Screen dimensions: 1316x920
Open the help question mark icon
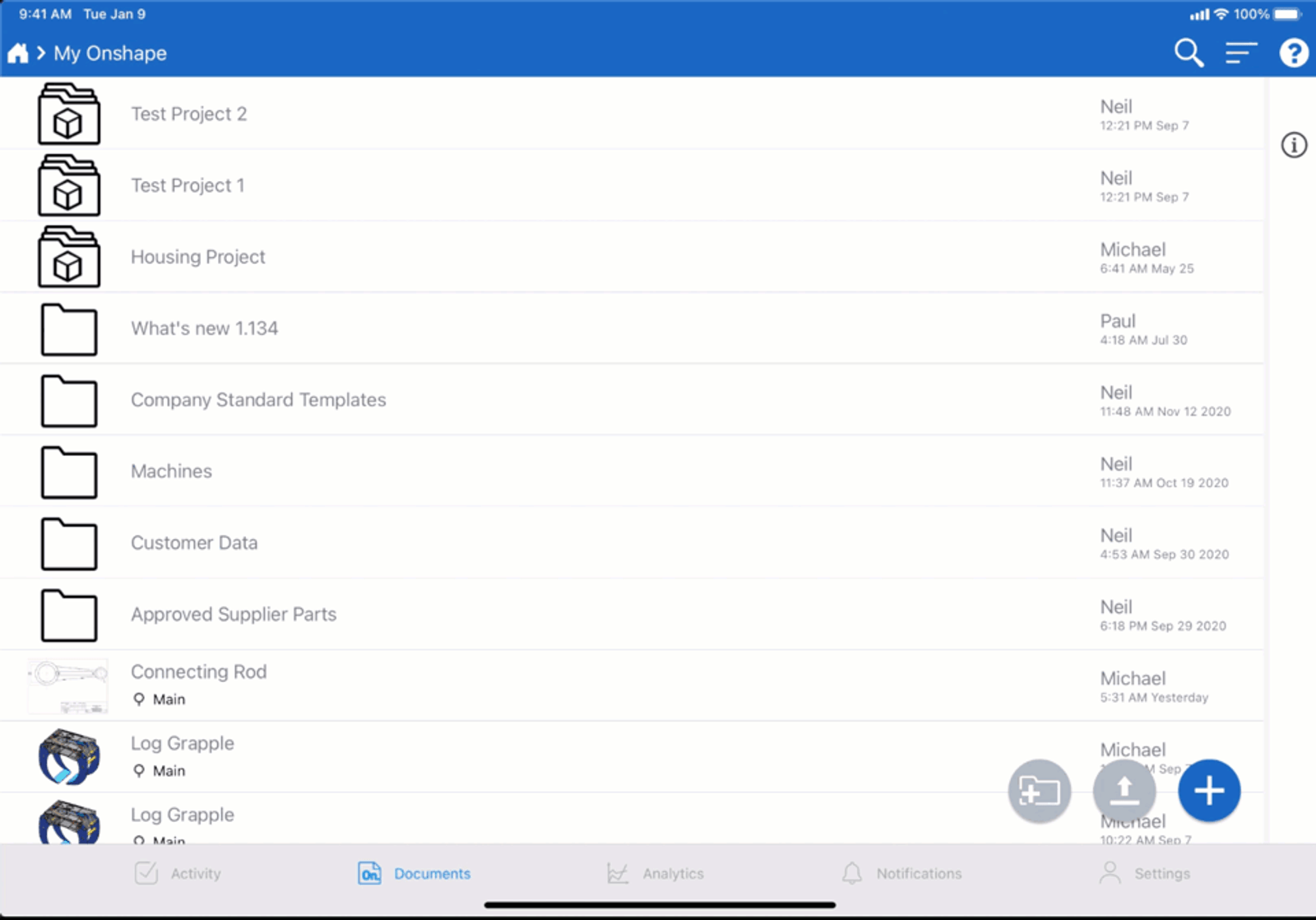pos(1293,53)
